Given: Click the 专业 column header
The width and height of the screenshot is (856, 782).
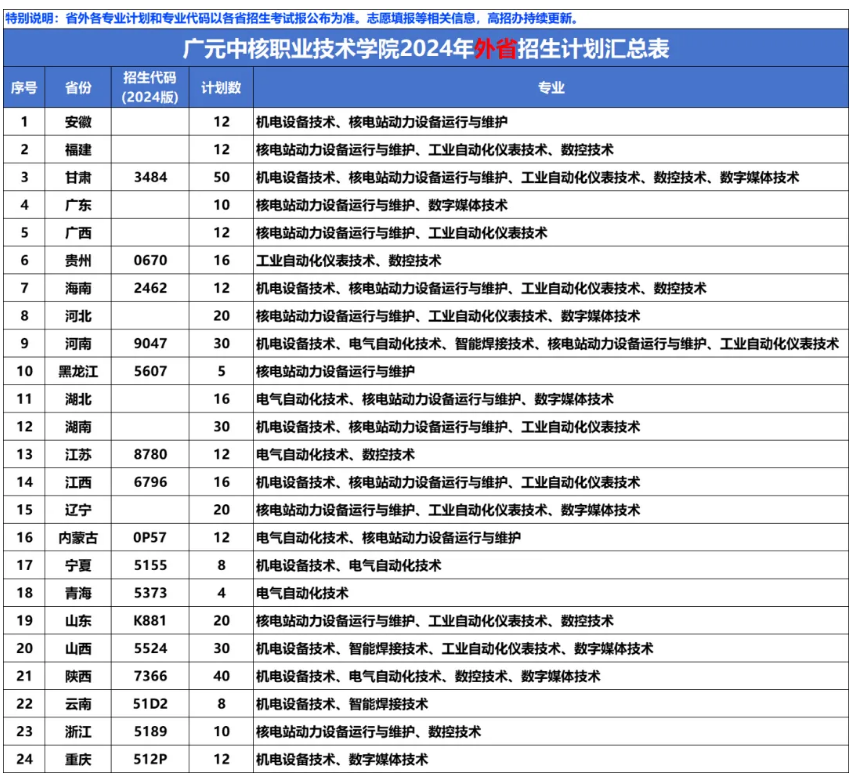Looking at the screenshot, I should click(551, 88).
